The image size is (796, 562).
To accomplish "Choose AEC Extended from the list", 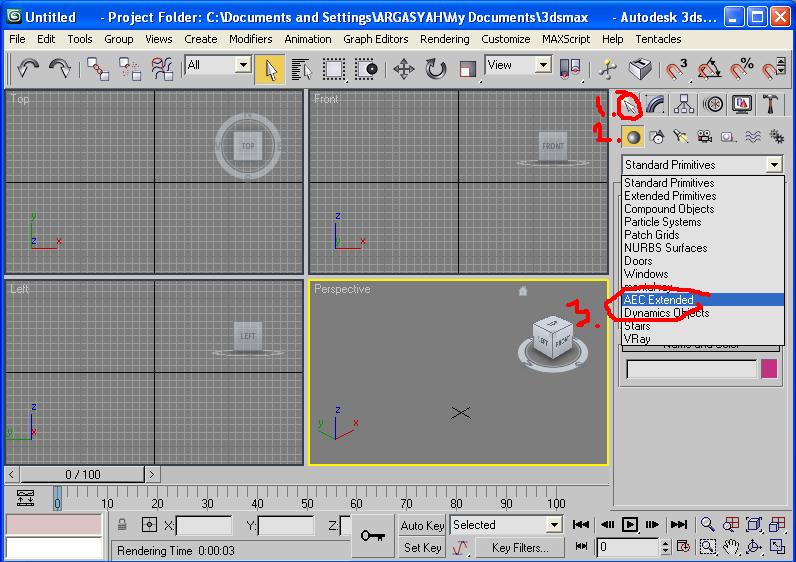I will [x=703, y=300].
